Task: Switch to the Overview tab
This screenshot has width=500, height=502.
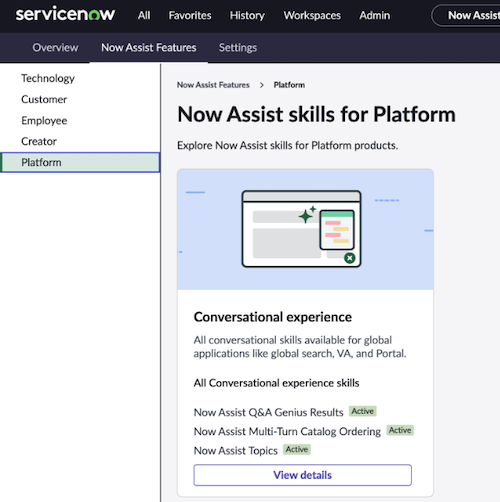Action: click(56, 48)
